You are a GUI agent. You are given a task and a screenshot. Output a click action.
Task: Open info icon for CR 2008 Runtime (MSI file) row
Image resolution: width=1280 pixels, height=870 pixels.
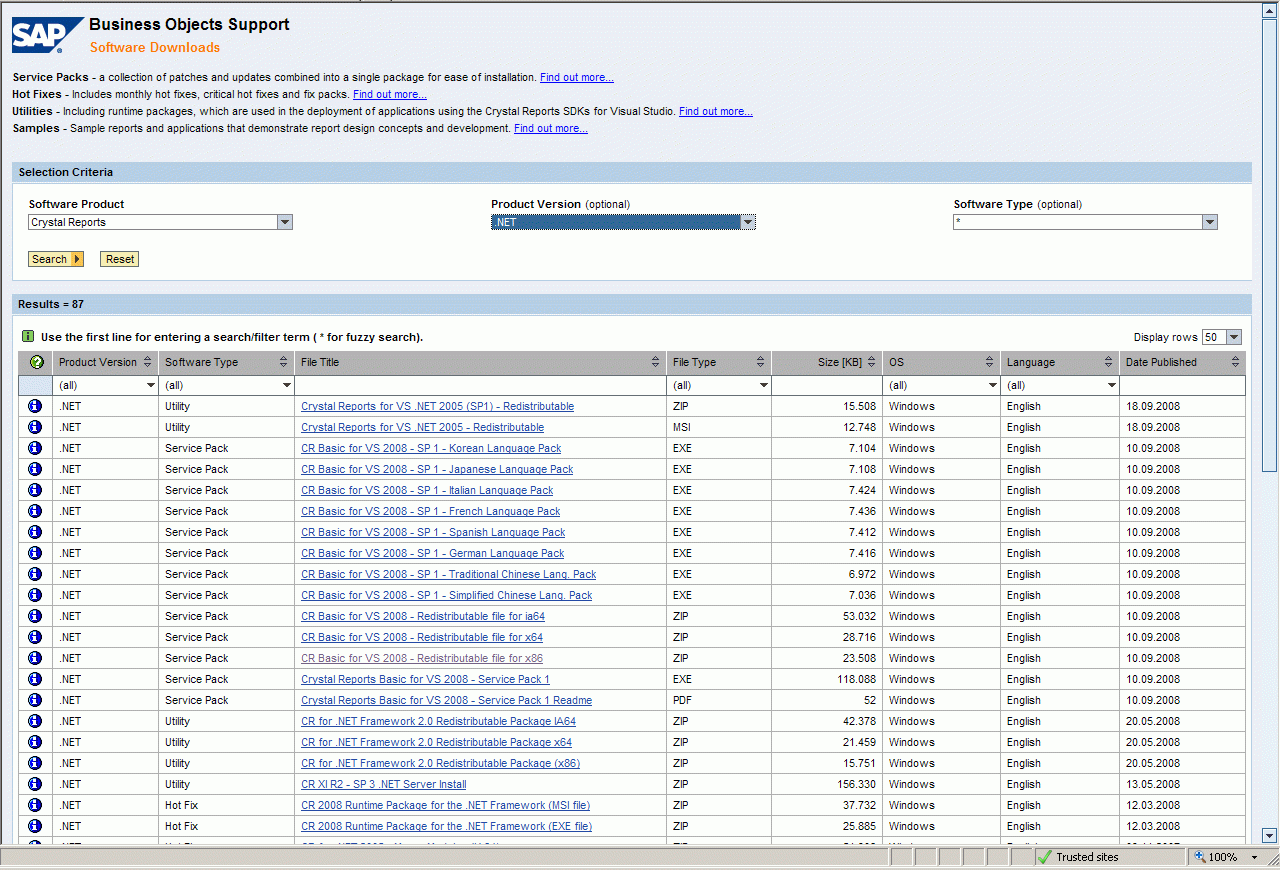coord(35,805)
